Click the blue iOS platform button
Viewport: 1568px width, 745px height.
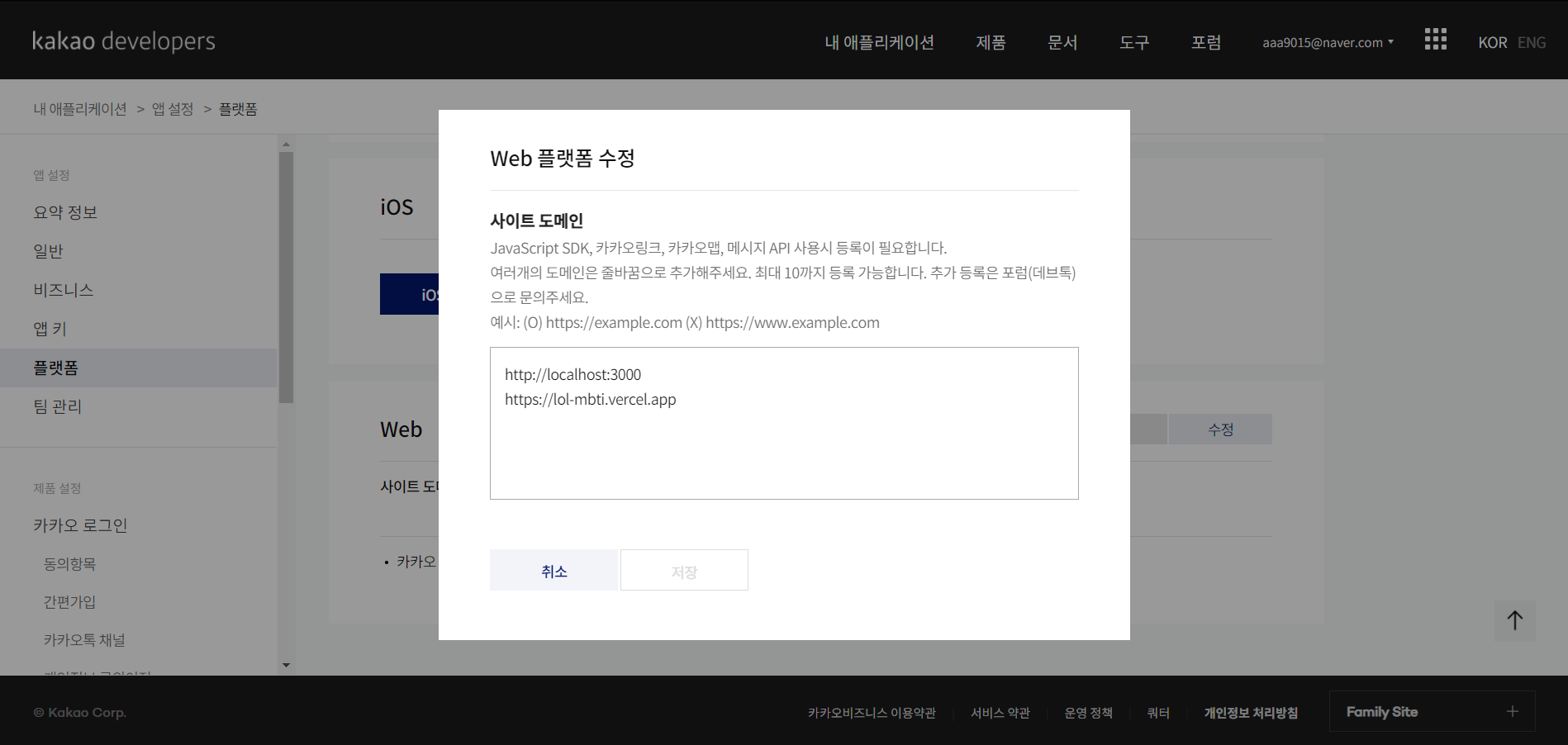(409, 294)
